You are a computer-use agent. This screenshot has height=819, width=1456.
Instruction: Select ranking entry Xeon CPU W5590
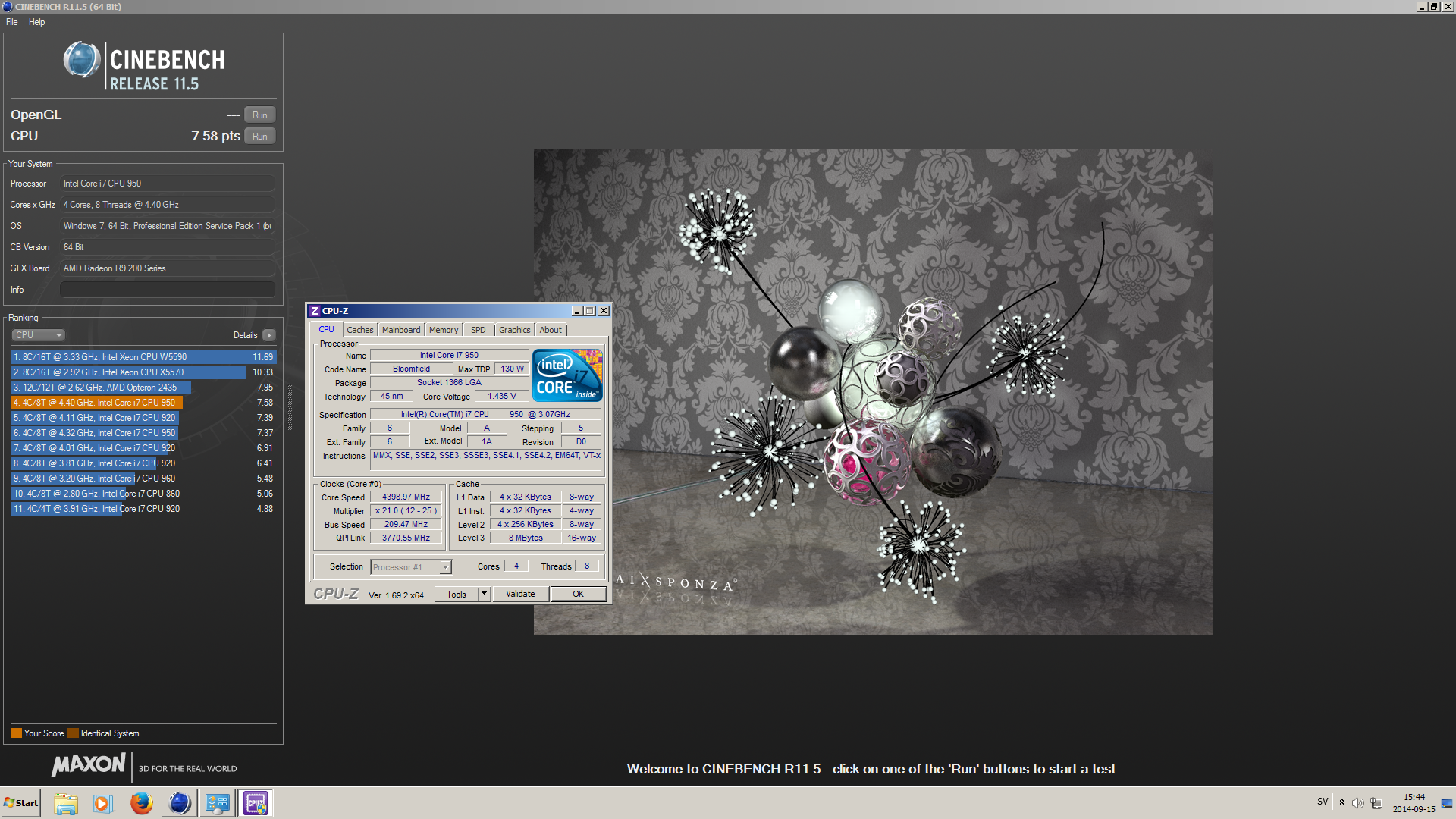[x=143, y=357]
